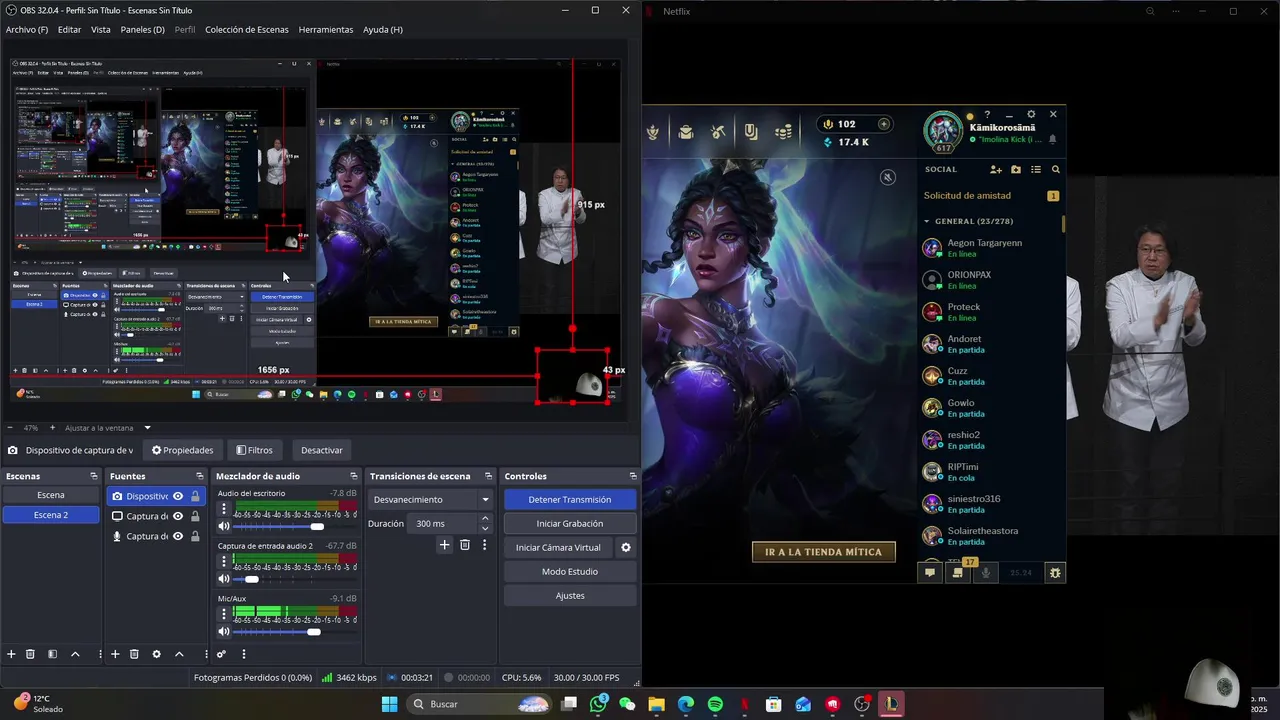The image size is (1280, 720).
Task: Open source Propiedades button
Action: (182, 450)
